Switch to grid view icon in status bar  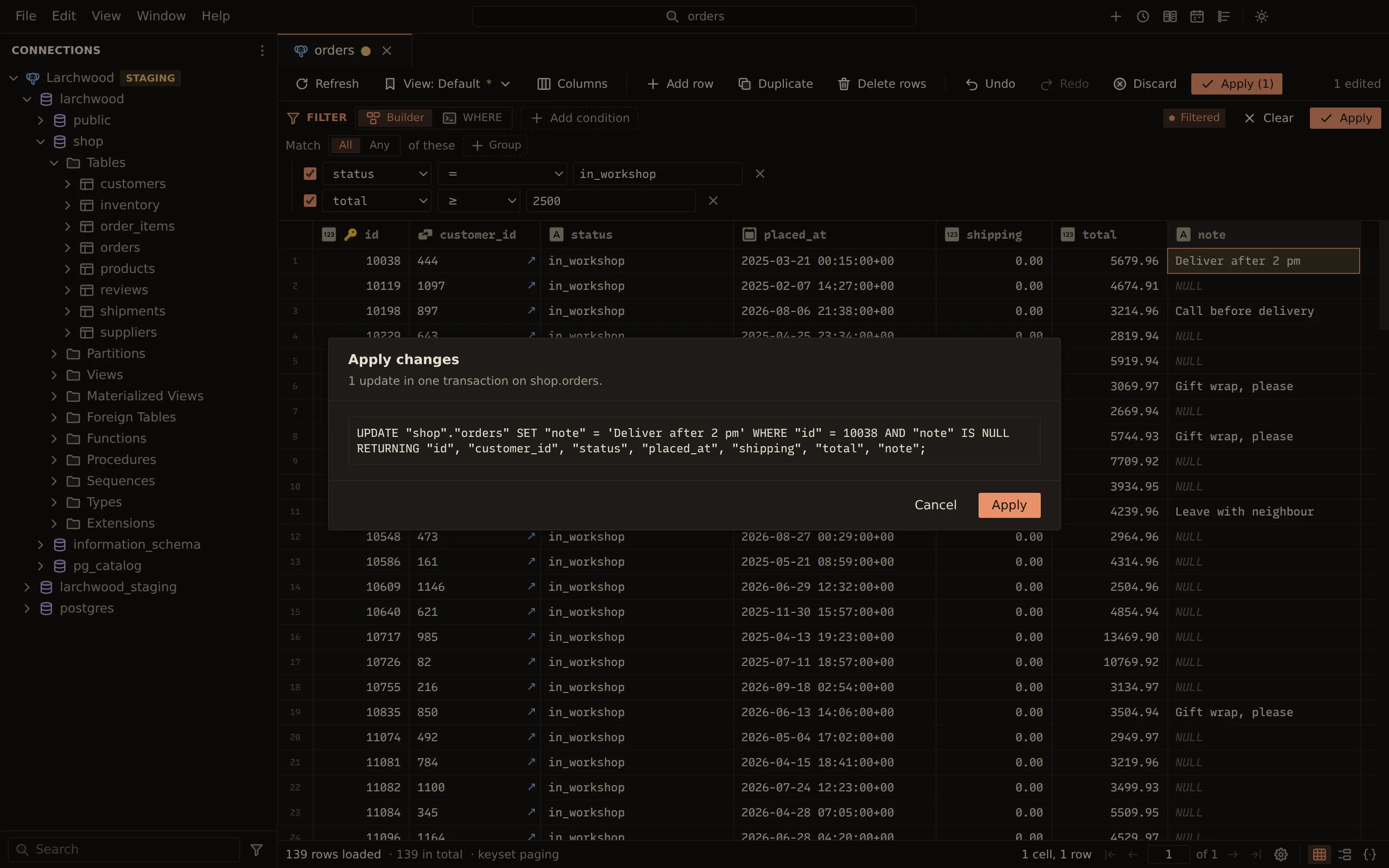point(1320,854)
